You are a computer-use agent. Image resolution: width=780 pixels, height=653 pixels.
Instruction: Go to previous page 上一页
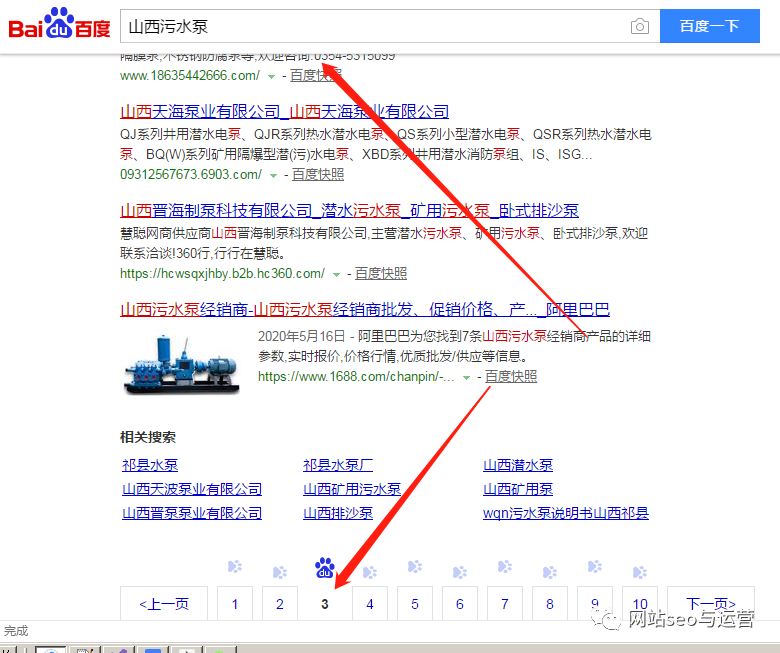pos(164,604)
